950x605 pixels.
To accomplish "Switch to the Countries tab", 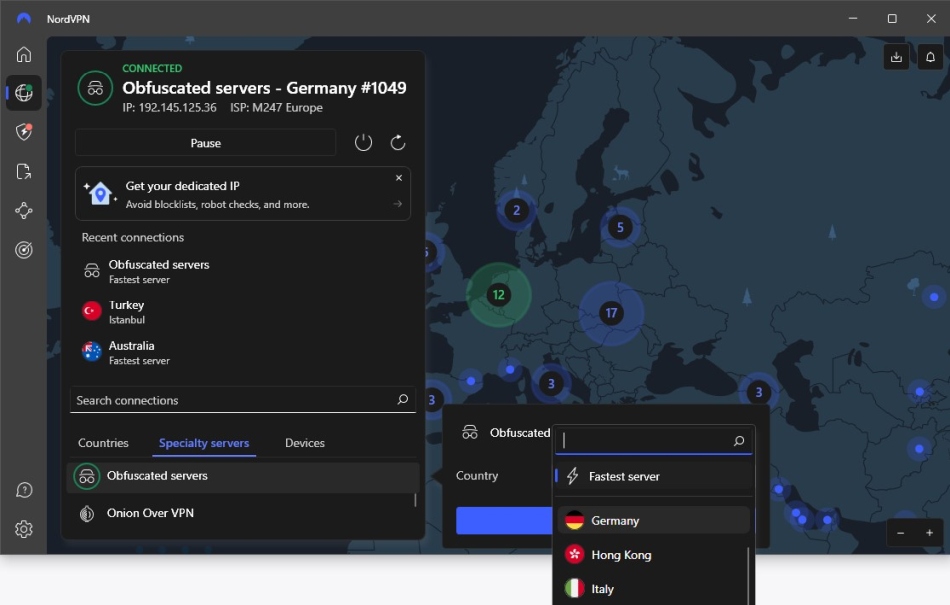I will point(103,443).
